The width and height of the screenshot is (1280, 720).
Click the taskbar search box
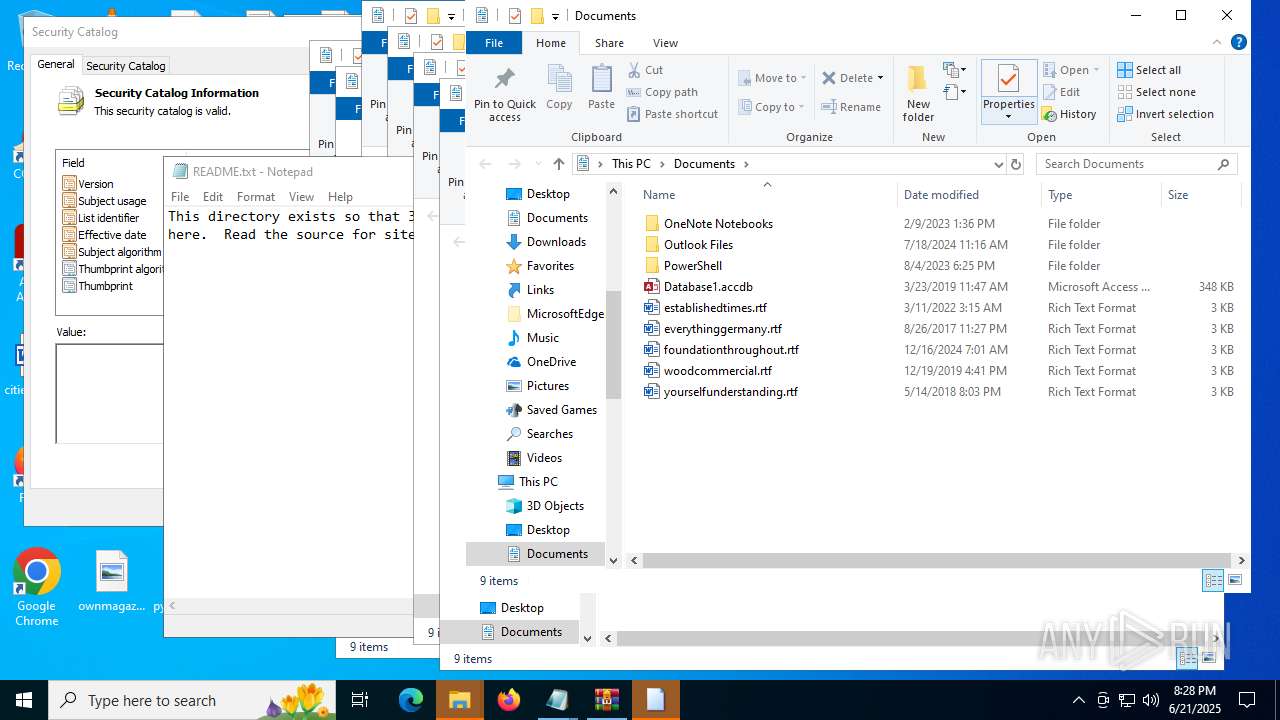(x=193, y=700)
